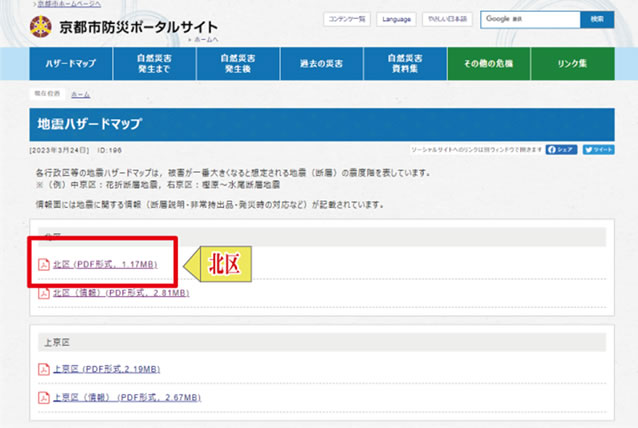
Task: Open the 京都市防災ポータルサイト title link
Action: [138, 27]
